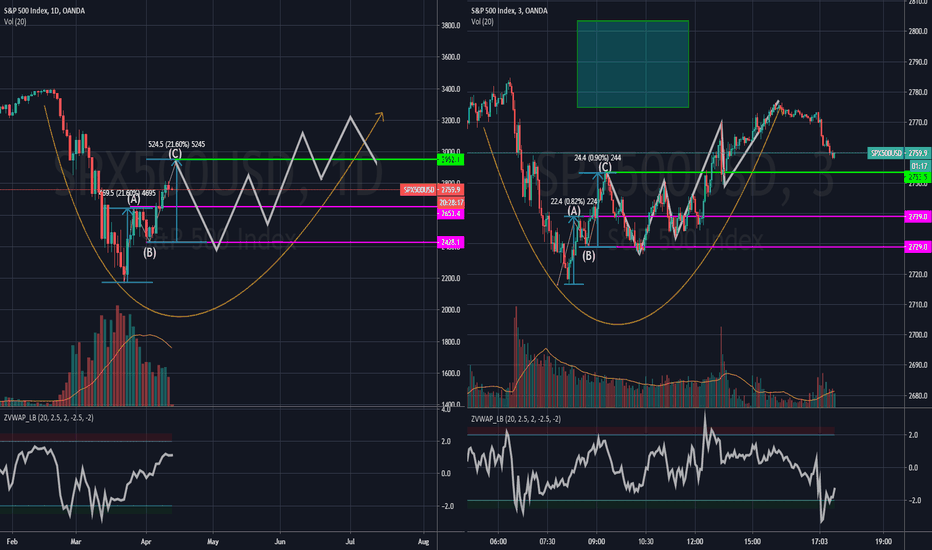Click the magenta 2428.1 price label
This screenshot has height=550, width=932.
451,242
